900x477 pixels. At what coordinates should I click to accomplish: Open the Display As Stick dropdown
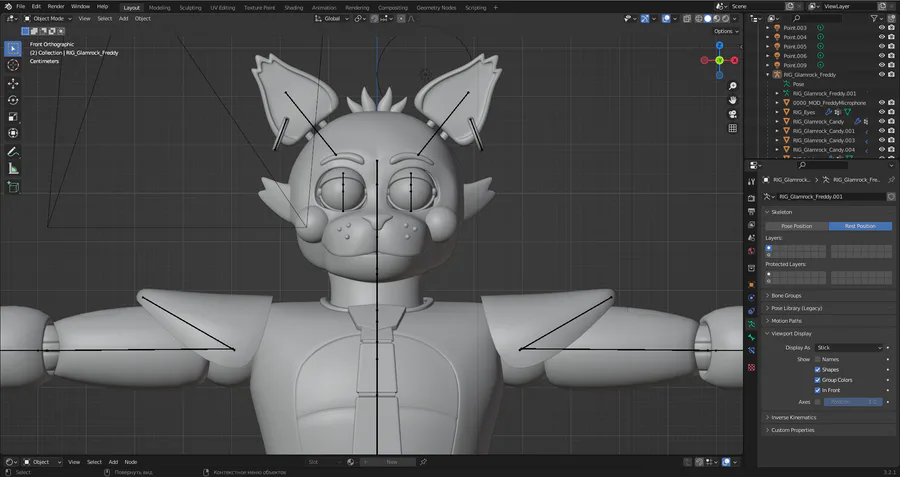849,347
